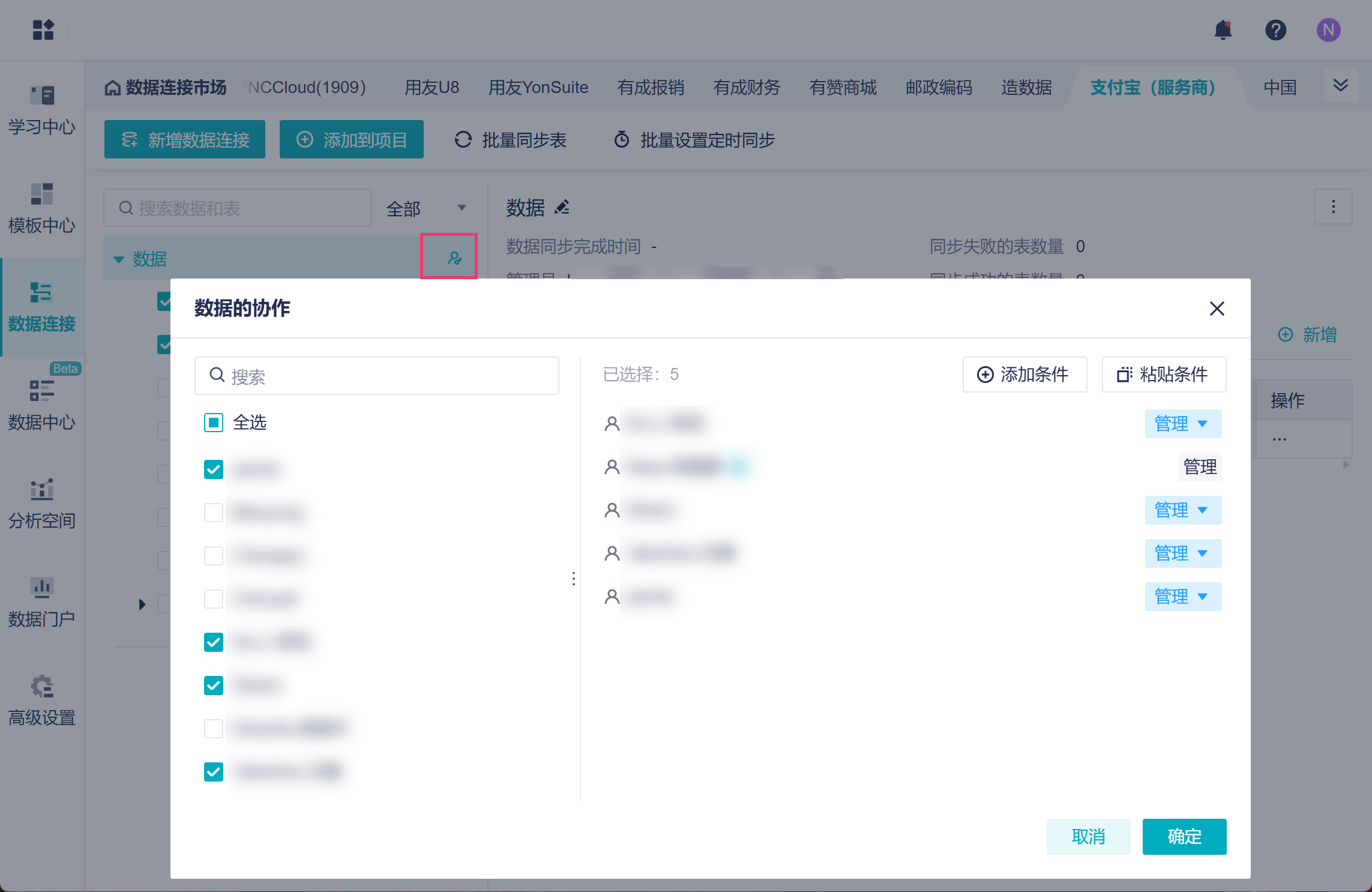Expand the 全部 filter dropdown
This screenshot has height=892, width=1372.
tap(426, 208)
